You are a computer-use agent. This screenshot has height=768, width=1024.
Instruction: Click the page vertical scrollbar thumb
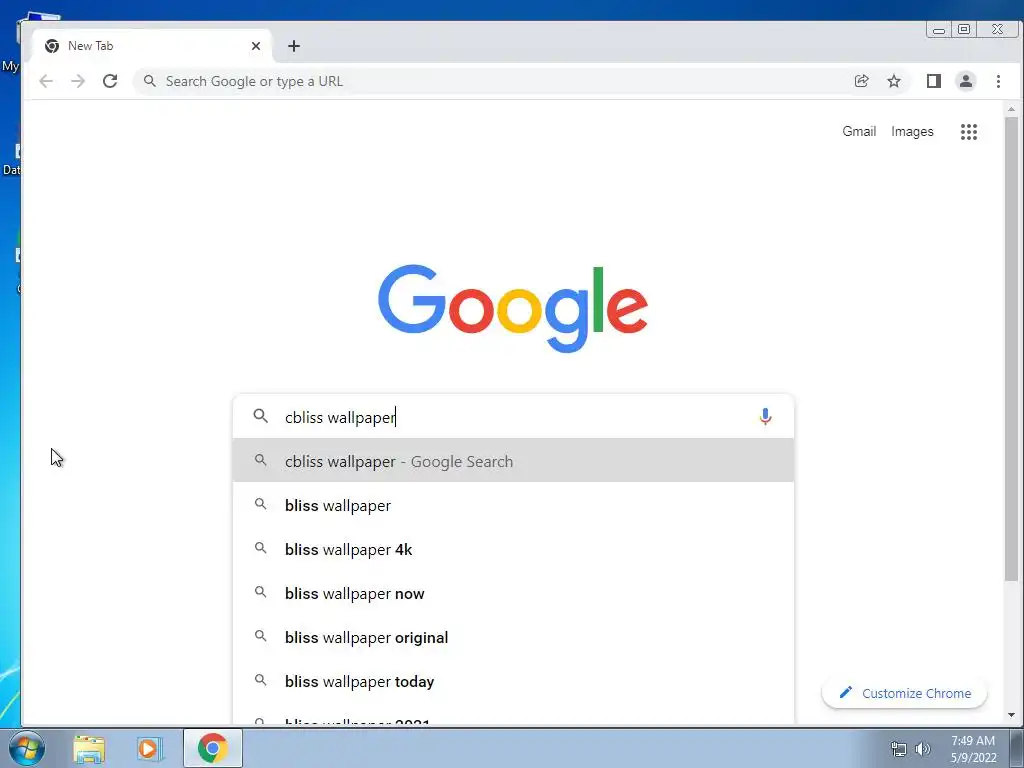coord(1011,349)
